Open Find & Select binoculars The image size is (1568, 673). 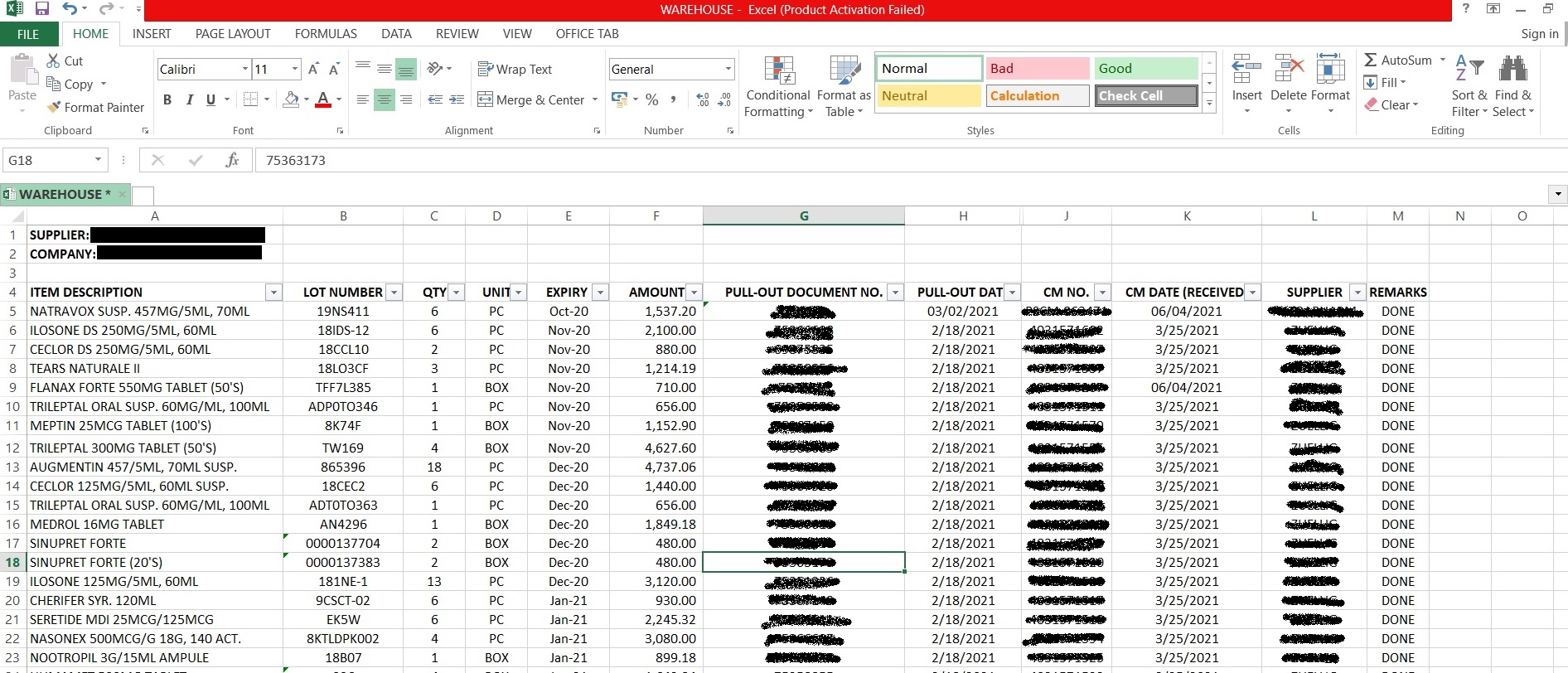[1513, 85]
